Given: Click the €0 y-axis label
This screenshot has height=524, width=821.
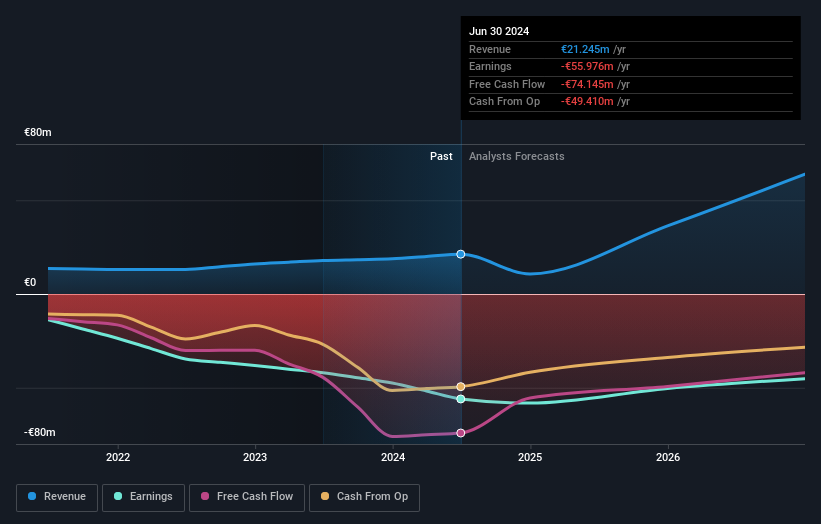Looking at the screenshot, I should [x=30, y=283].
